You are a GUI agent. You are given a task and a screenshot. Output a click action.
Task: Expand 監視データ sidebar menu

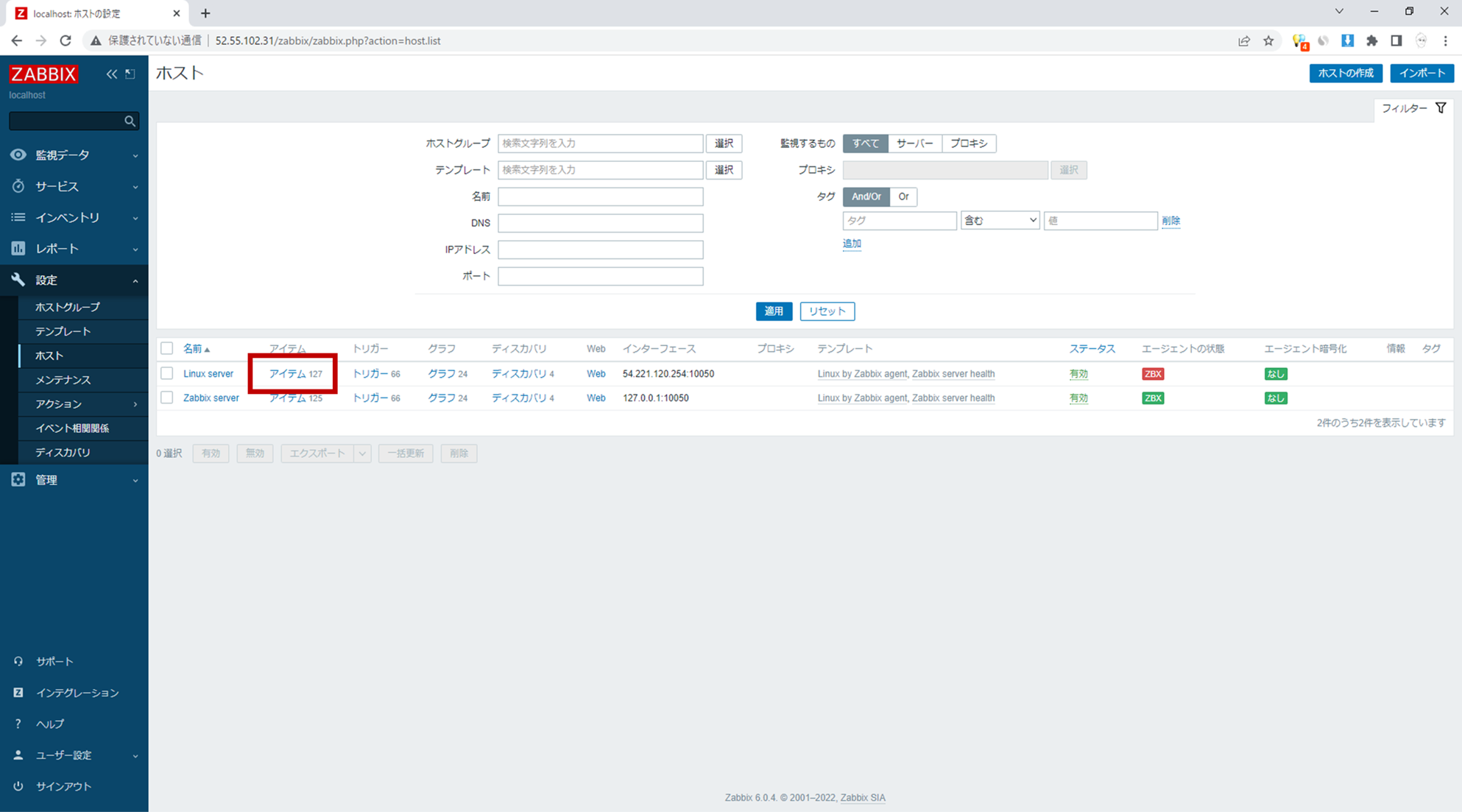(x=74, y=155)
